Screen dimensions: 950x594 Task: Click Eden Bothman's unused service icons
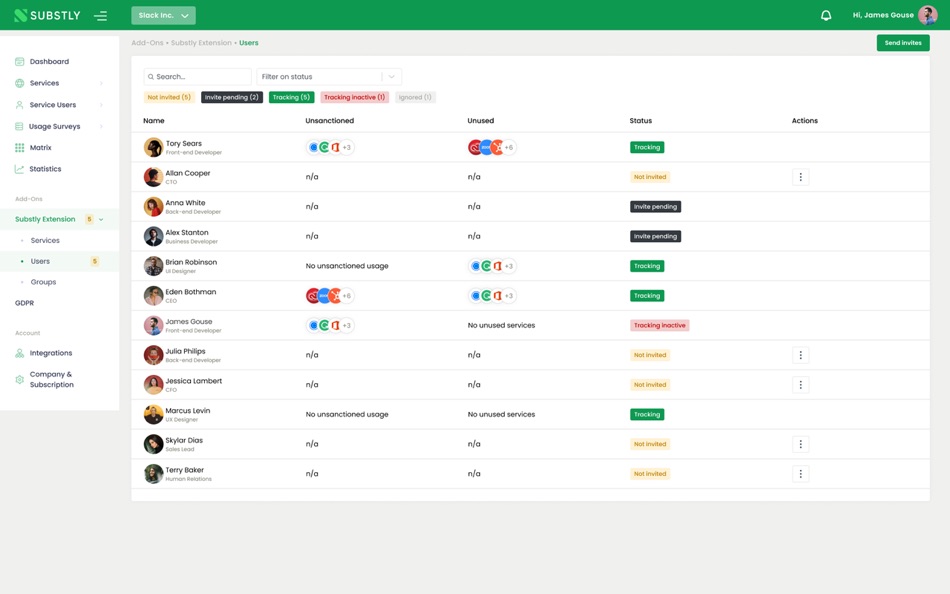click(492, 296)
